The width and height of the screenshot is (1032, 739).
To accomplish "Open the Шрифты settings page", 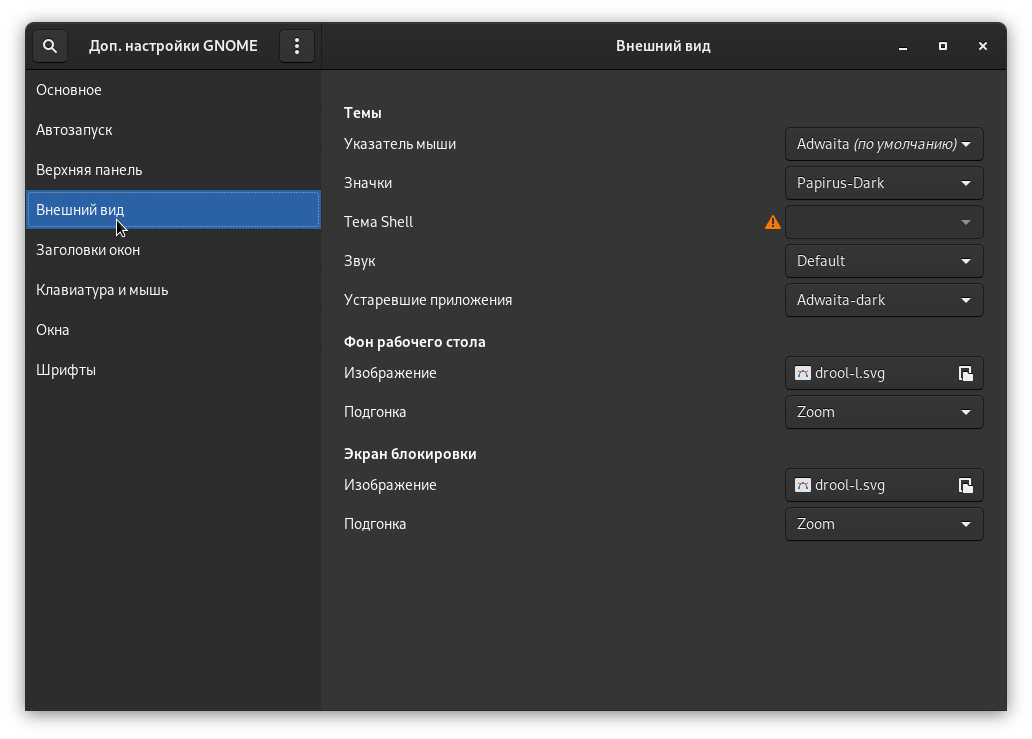I will [66, 370].
